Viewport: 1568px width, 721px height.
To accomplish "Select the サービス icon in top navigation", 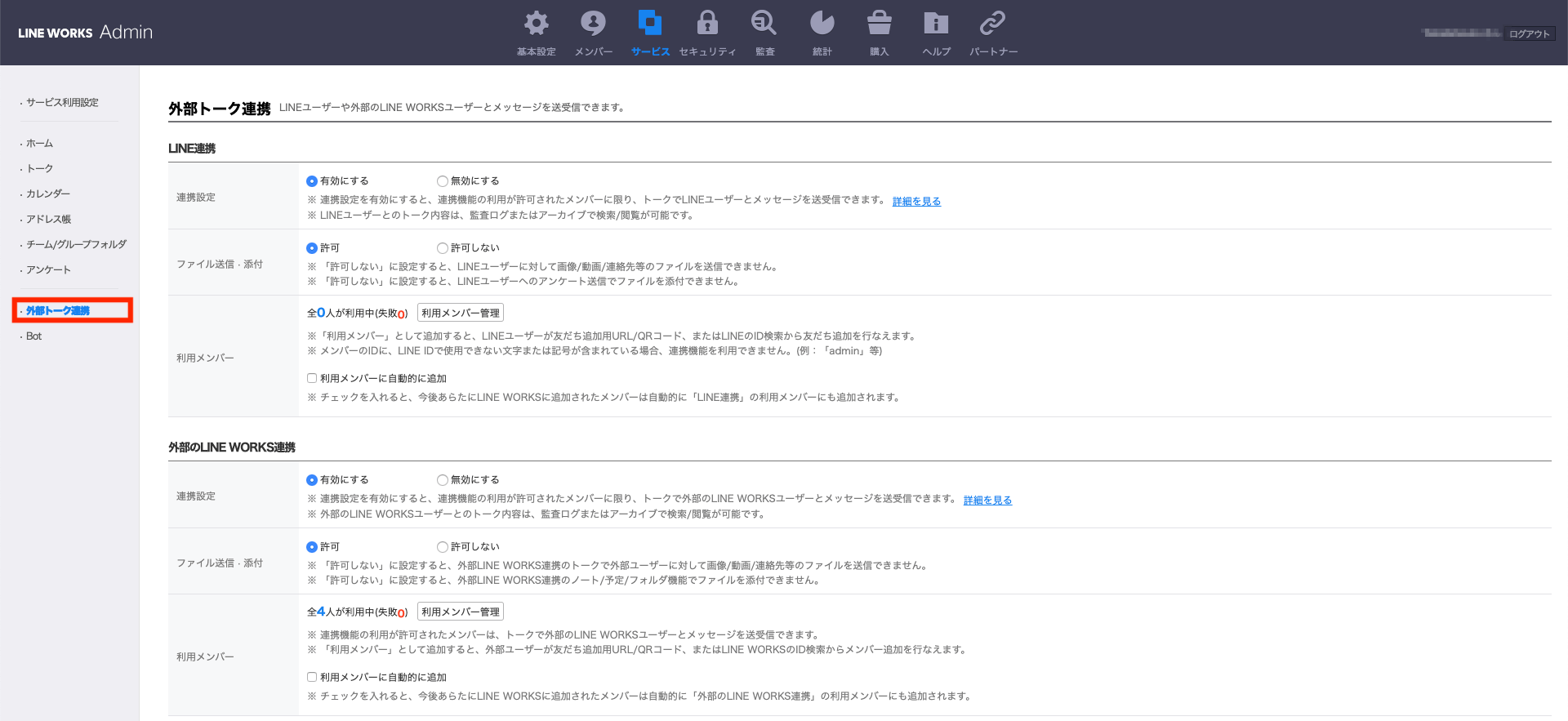I will [x=650, y=24].
